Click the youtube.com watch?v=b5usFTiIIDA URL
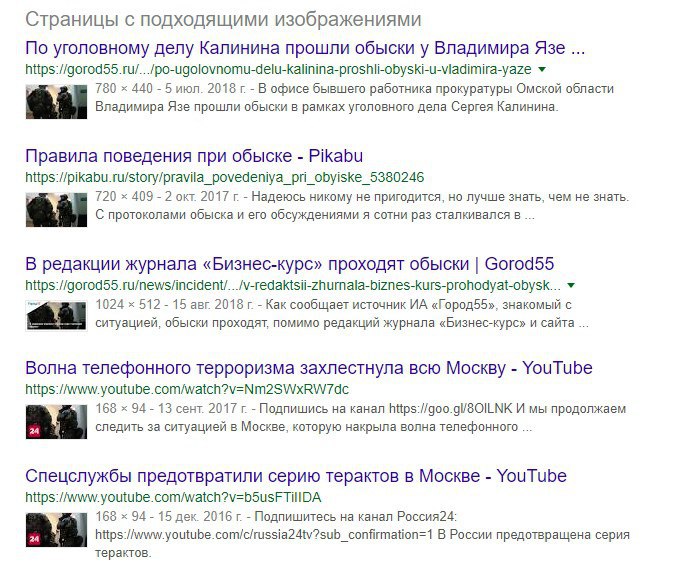This screenshot has height=581, width=678. pos(173,498)
